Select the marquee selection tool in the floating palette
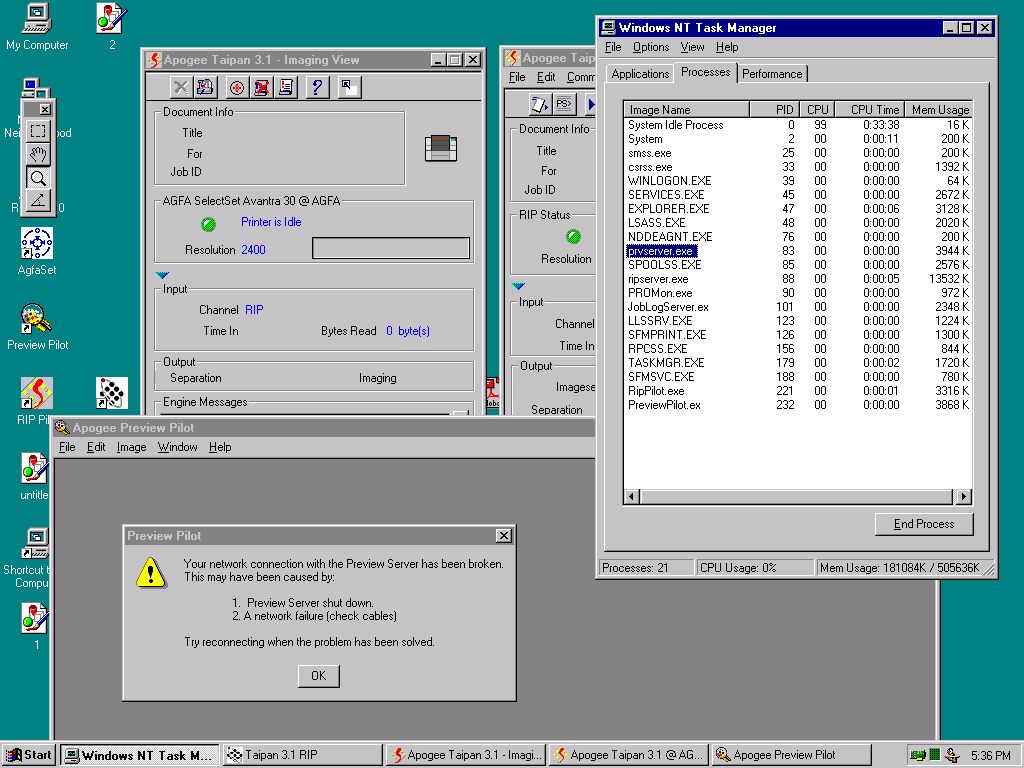Viewport: 1024px width, 768px height. [38, 131]
